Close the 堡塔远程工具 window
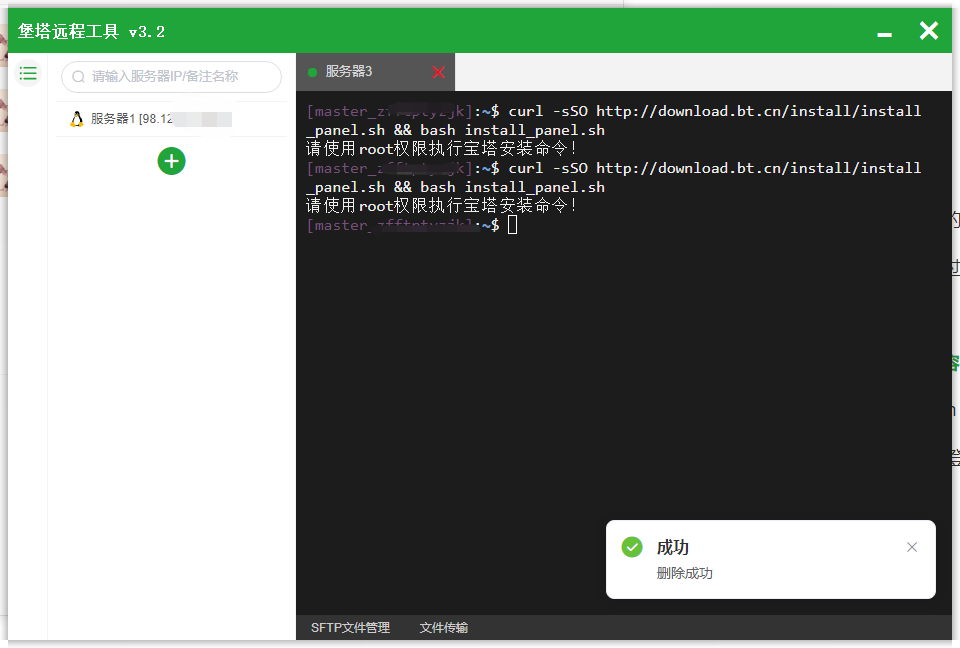The width and height of the screenshot is (960, 648). click(x=929, y=31)
